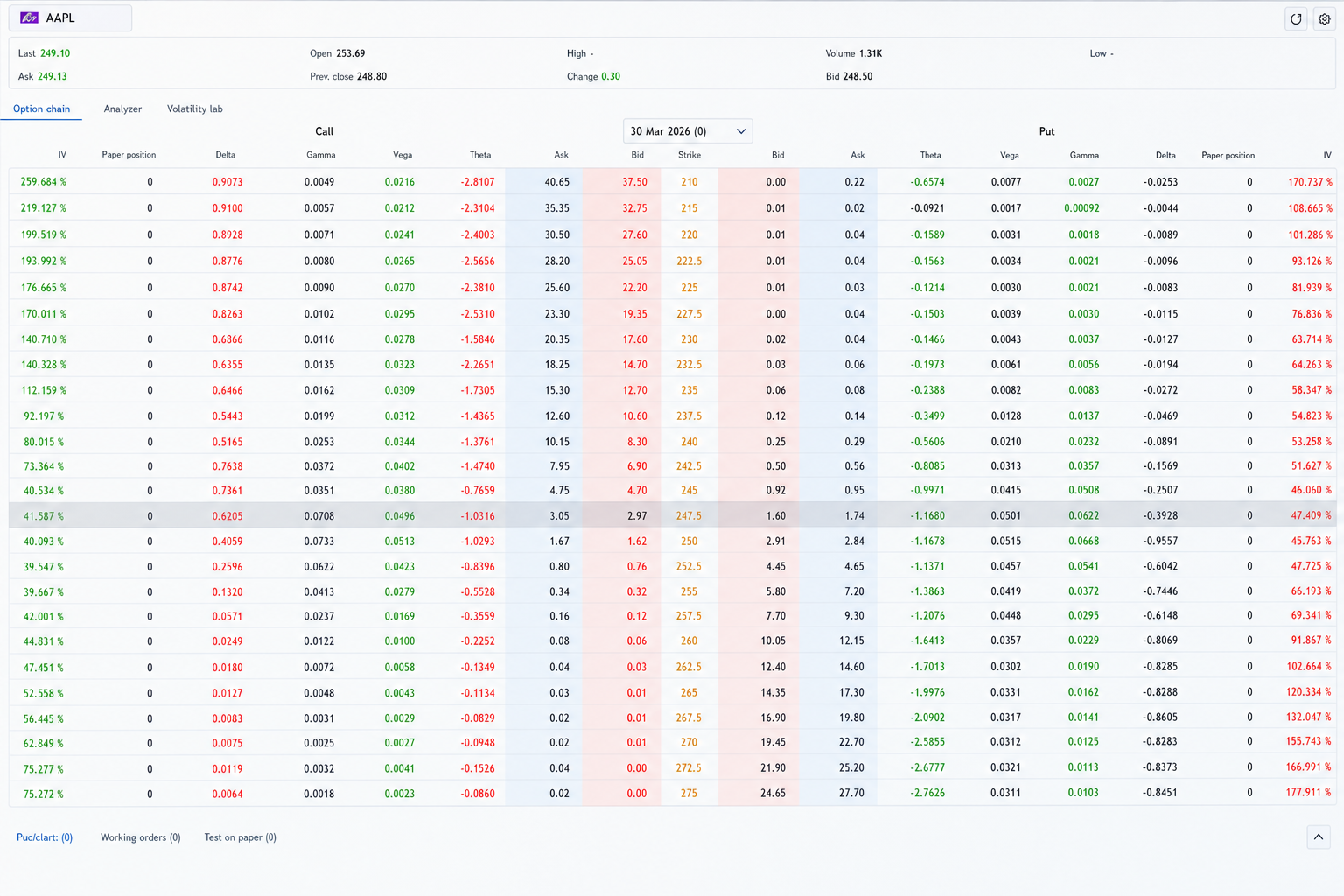Click strike 210 in the chain

pyautogui.click(x=689, y=182)
